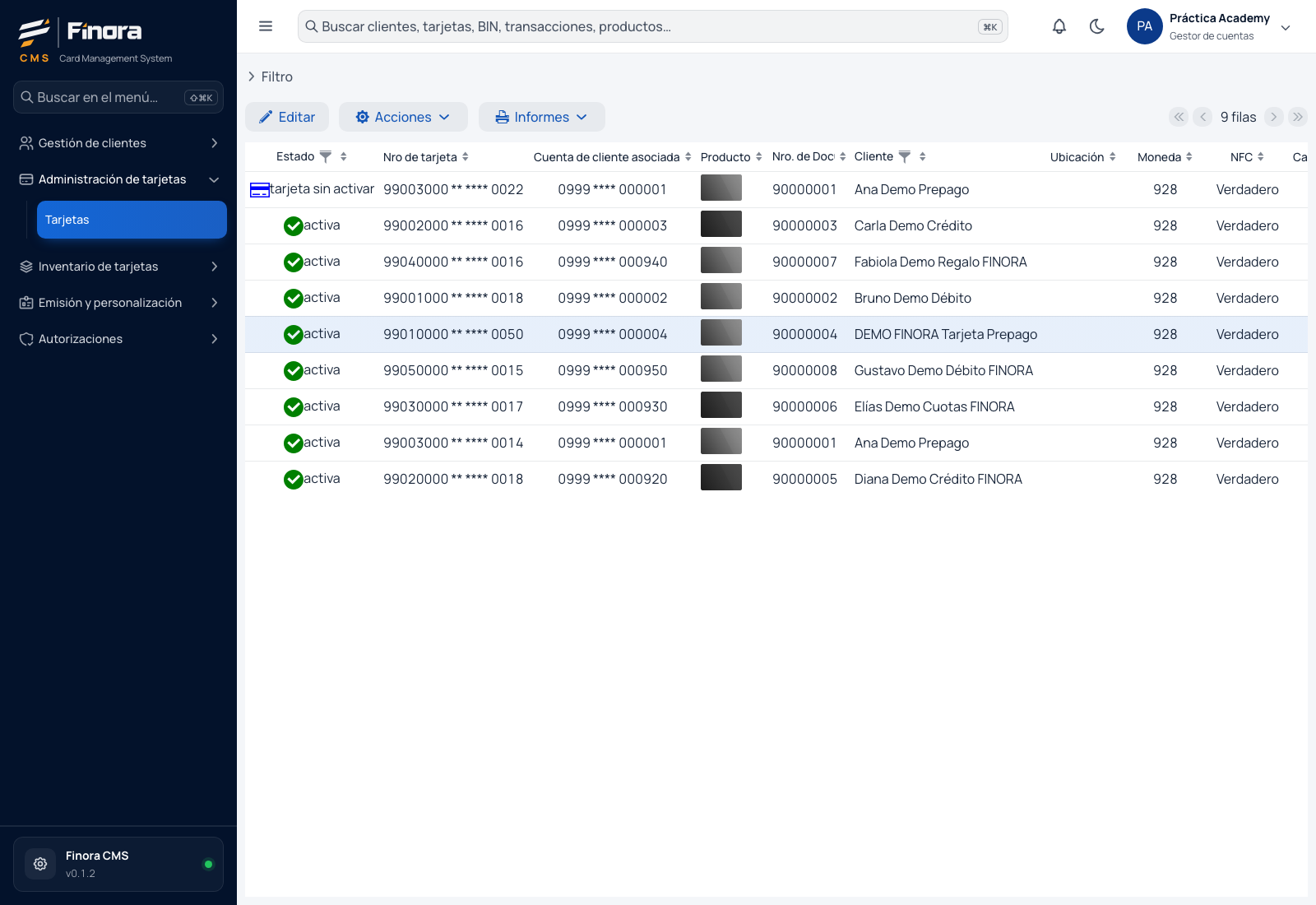The height and width of the screenshot is (905, 1316).
Task: Click client Bruno Demo Débito
Action: point(912,298)
